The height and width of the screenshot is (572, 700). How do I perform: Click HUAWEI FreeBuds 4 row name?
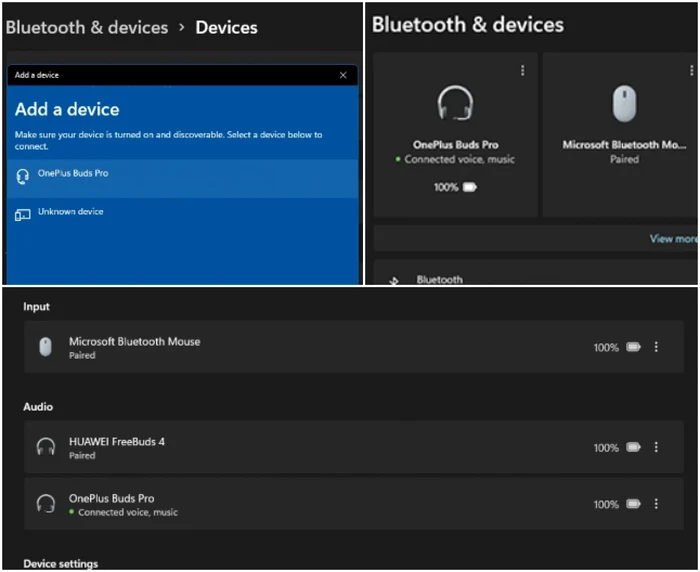tap(117, 442)
